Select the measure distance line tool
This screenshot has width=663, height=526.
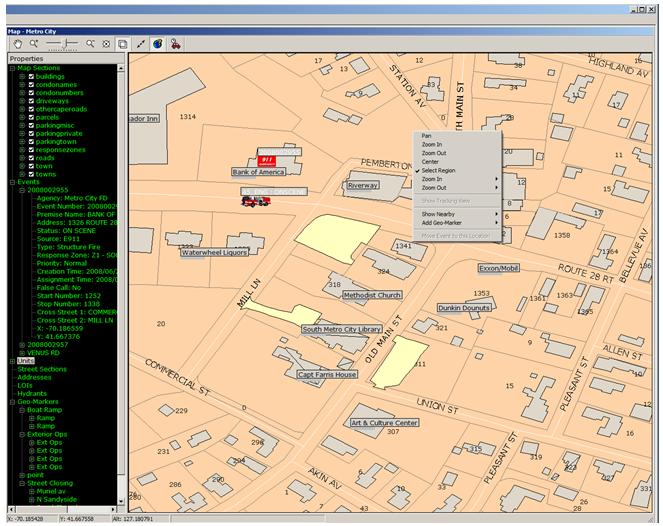[x=142, y=44]
